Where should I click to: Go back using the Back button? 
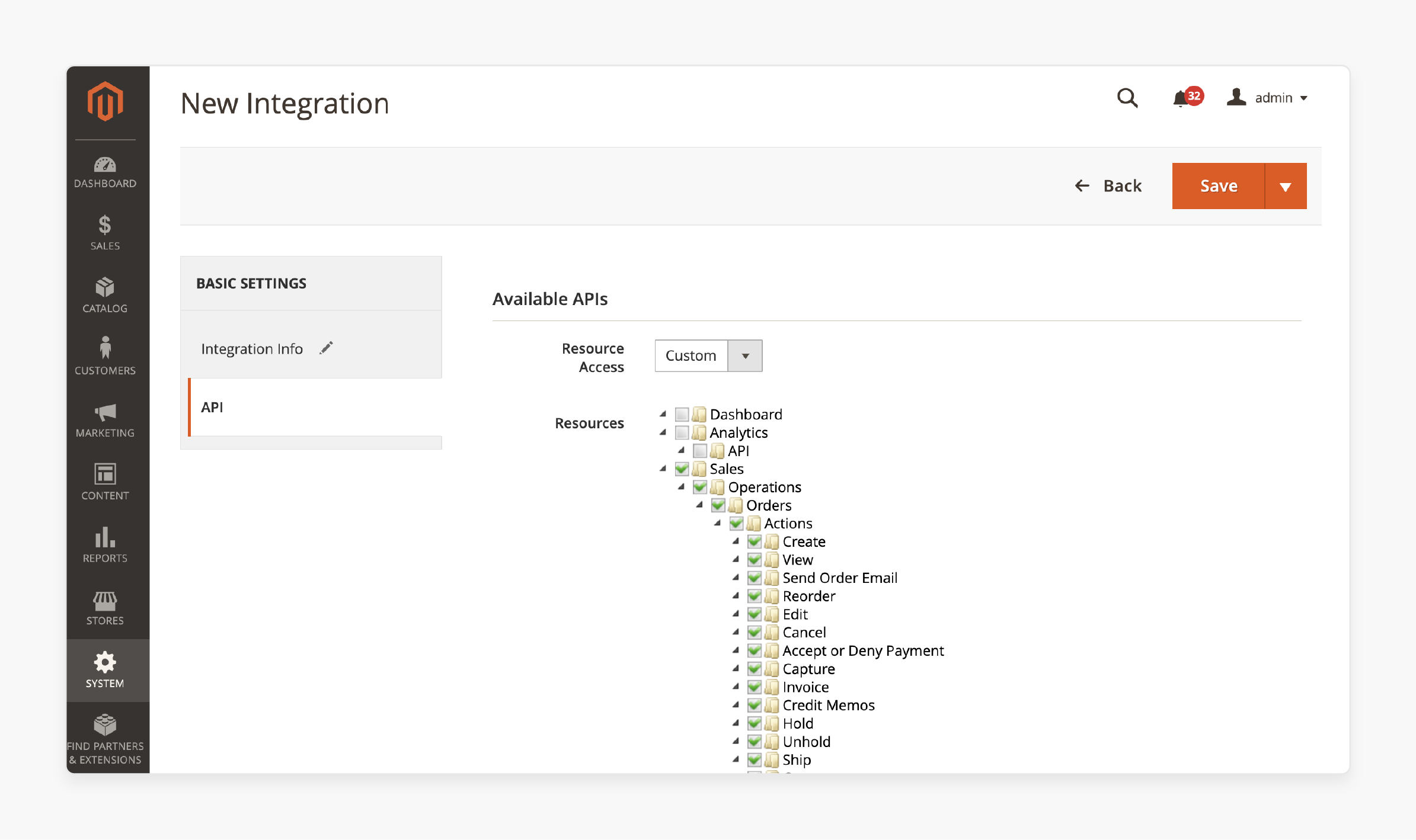click(x=1108, y=186)
